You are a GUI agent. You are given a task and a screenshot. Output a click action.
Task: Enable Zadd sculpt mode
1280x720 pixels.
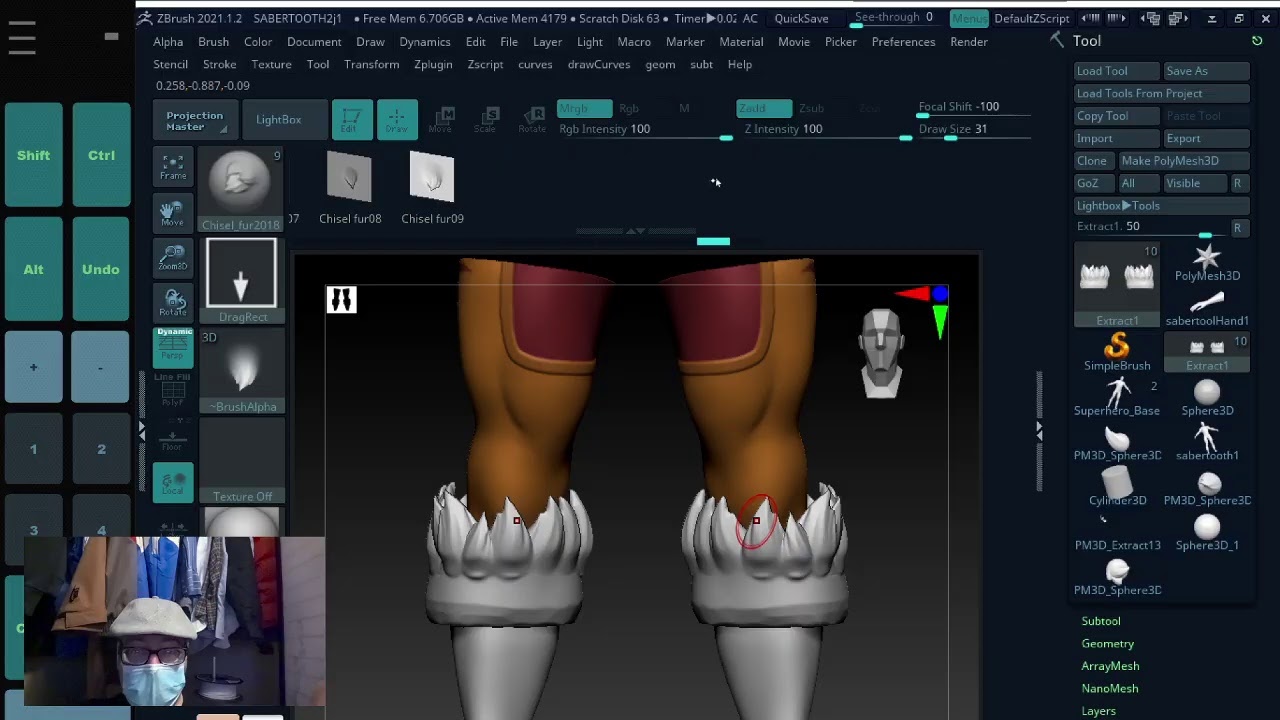click(764, 108)
